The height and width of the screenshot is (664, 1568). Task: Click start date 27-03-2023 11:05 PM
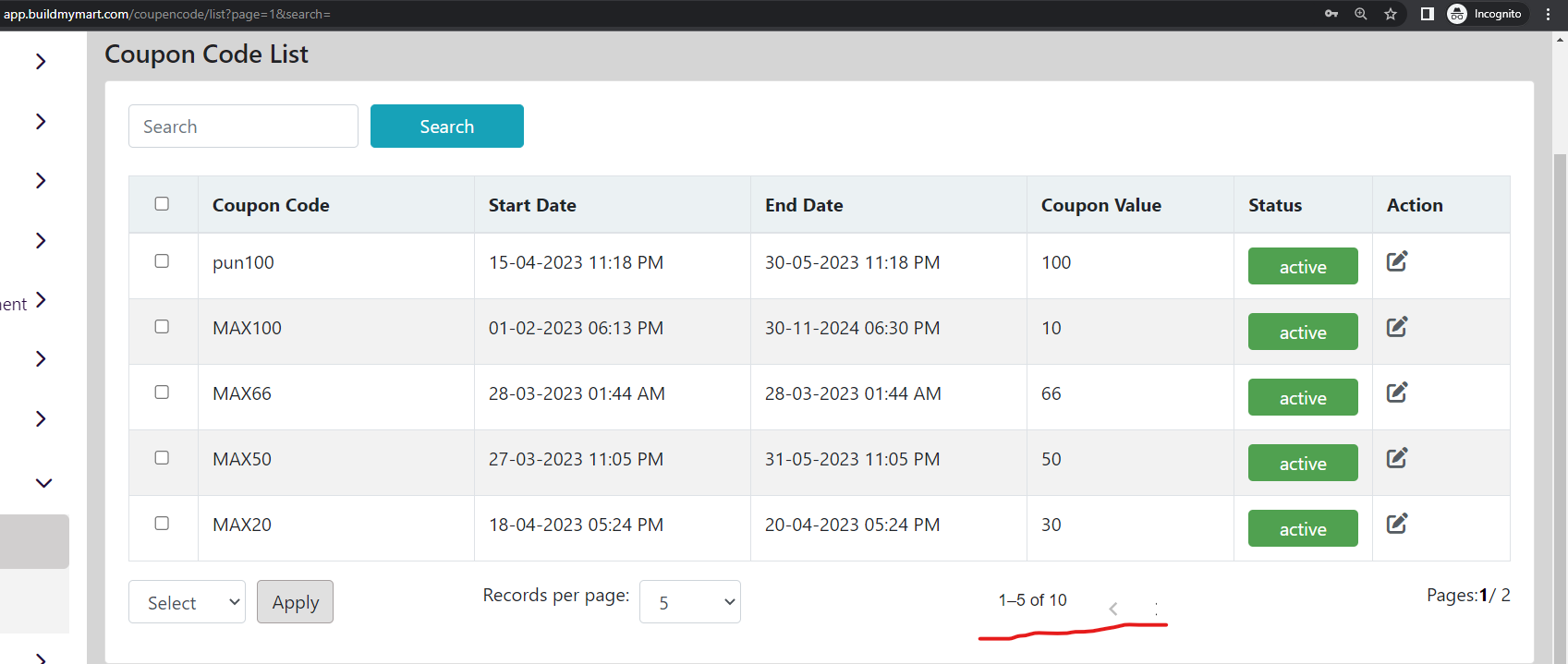(x=576, y=459)
